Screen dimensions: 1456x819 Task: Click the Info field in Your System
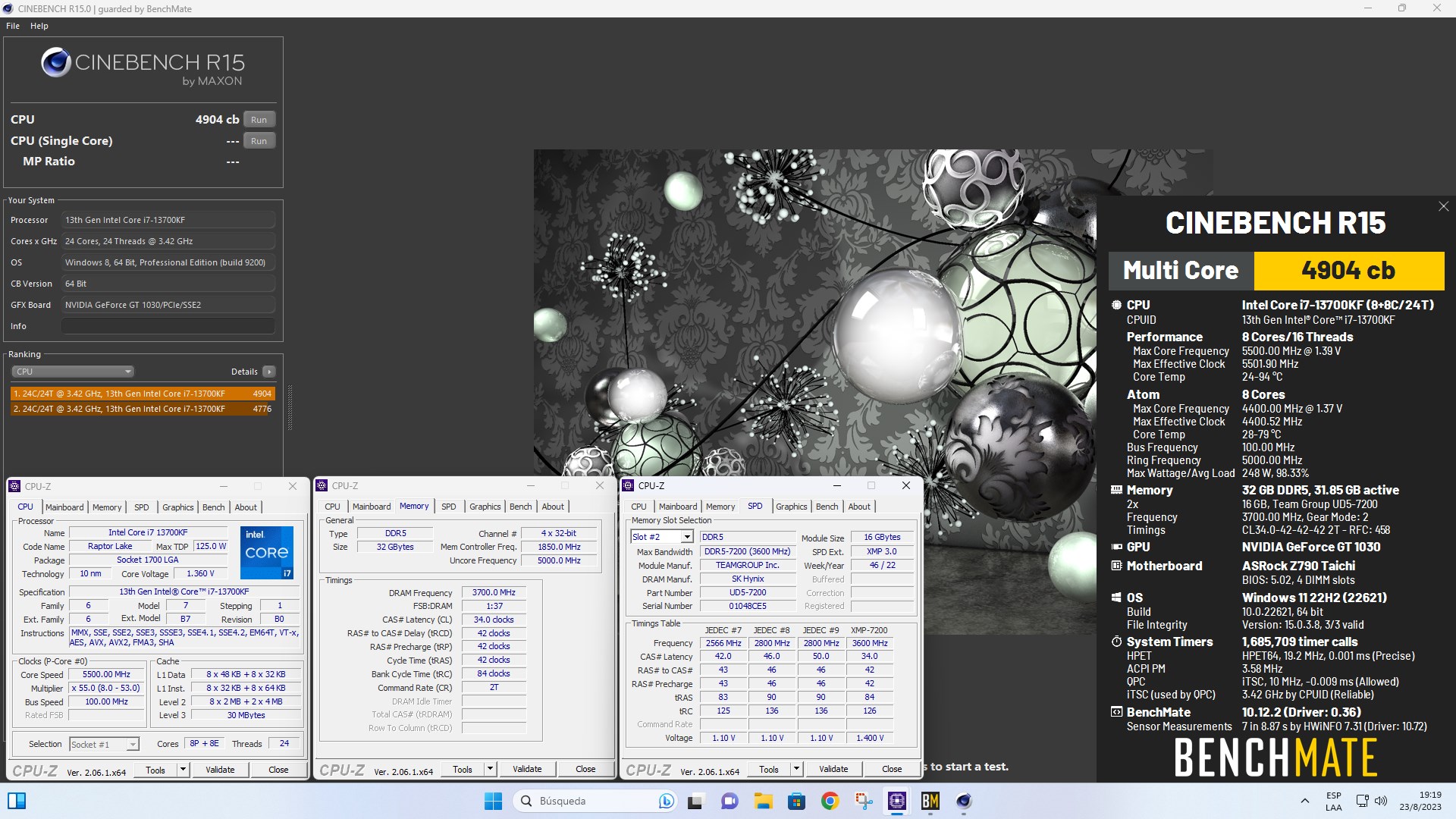[x=168, y=326]
